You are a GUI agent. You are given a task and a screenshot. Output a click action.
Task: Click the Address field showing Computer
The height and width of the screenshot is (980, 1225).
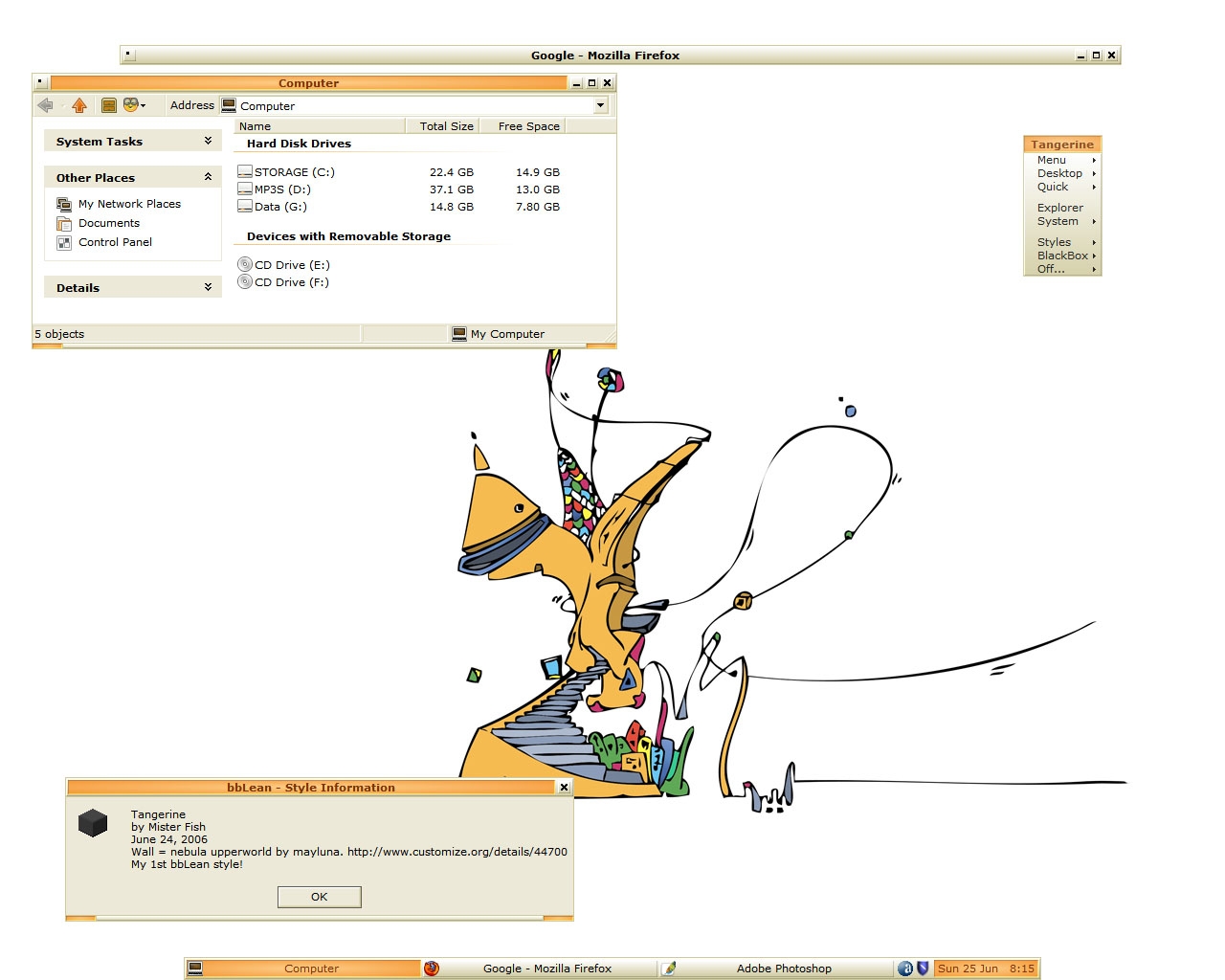pyautogui.click(x=415, y=105)
